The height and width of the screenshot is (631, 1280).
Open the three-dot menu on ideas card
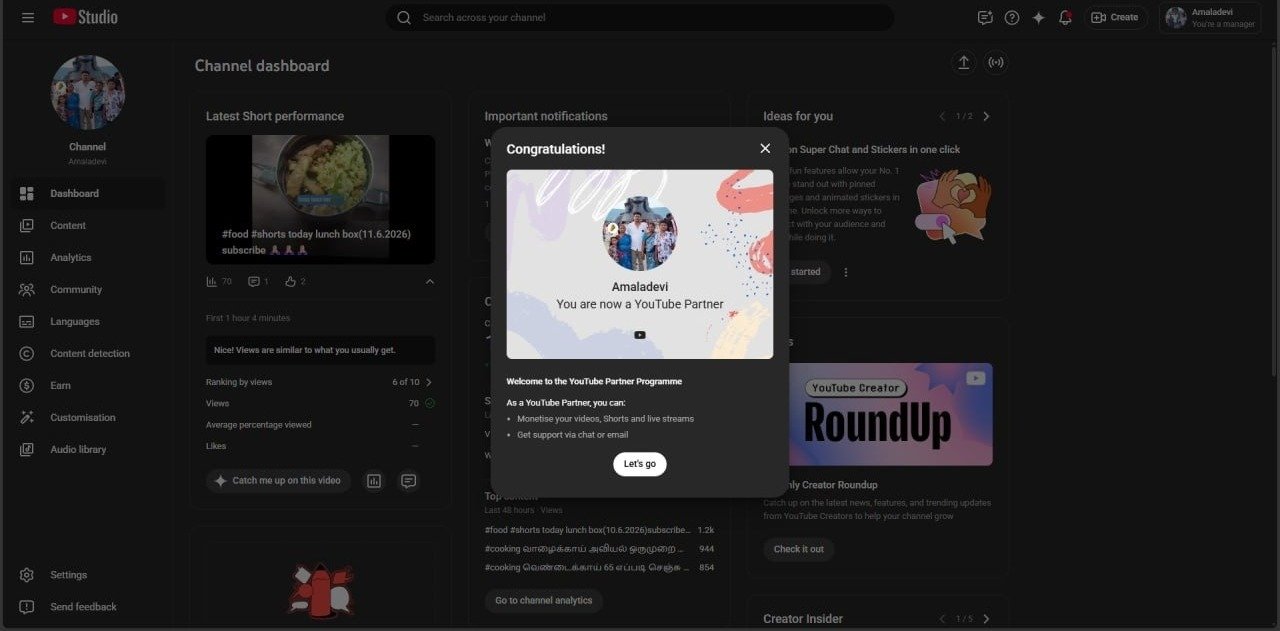click(846, 272)
